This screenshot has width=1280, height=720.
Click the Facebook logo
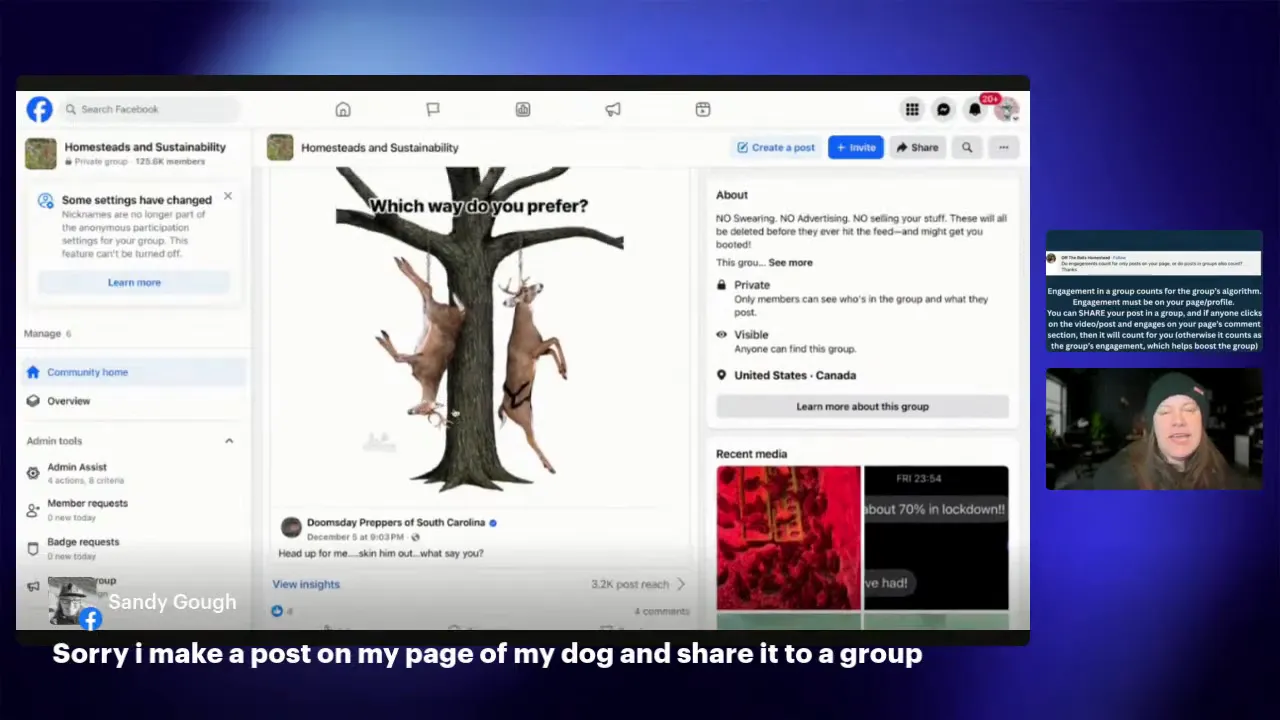click(x=39, y=109)
